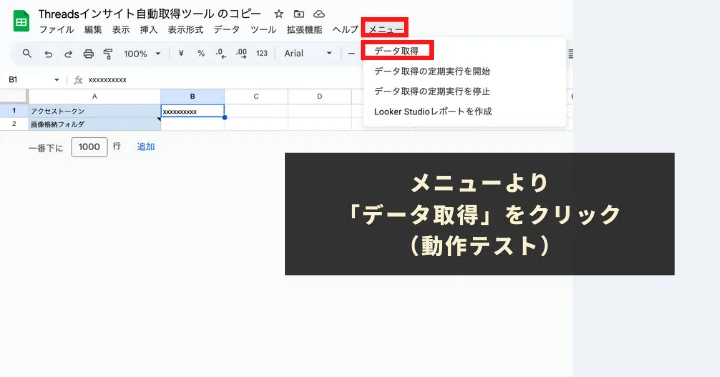Viewport: 720px width, 377px height.
Task: Activate the paint format tool
Action: [x=108, y=54]
